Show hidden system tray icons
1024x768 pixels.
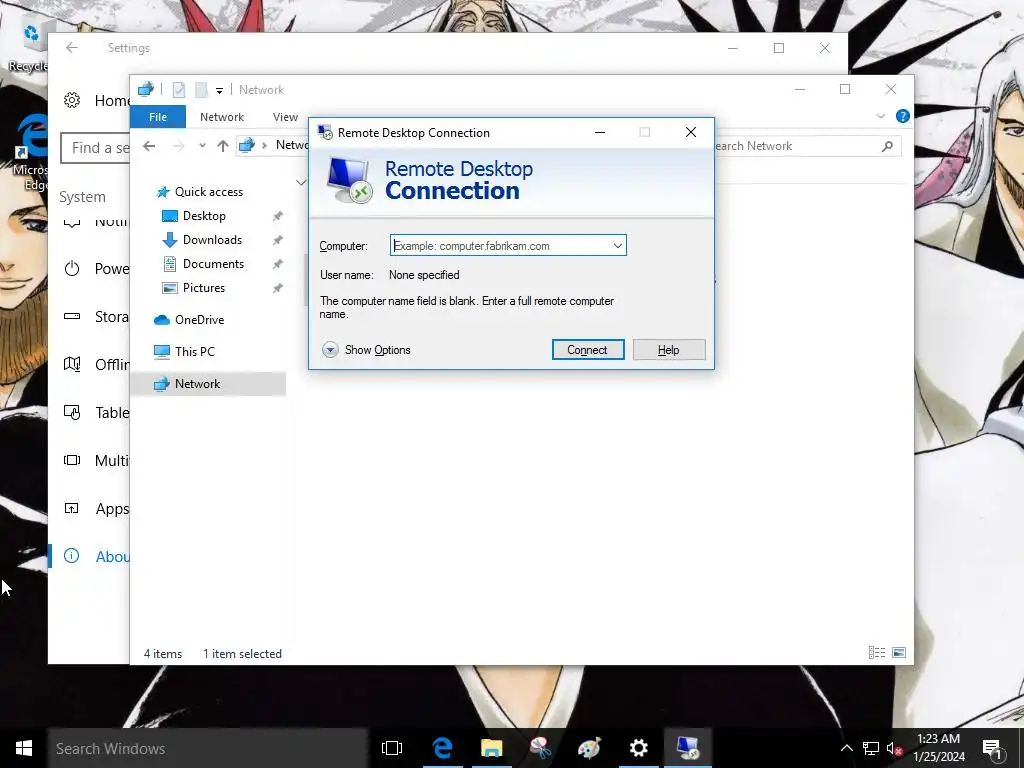click(x=846, y=748)
